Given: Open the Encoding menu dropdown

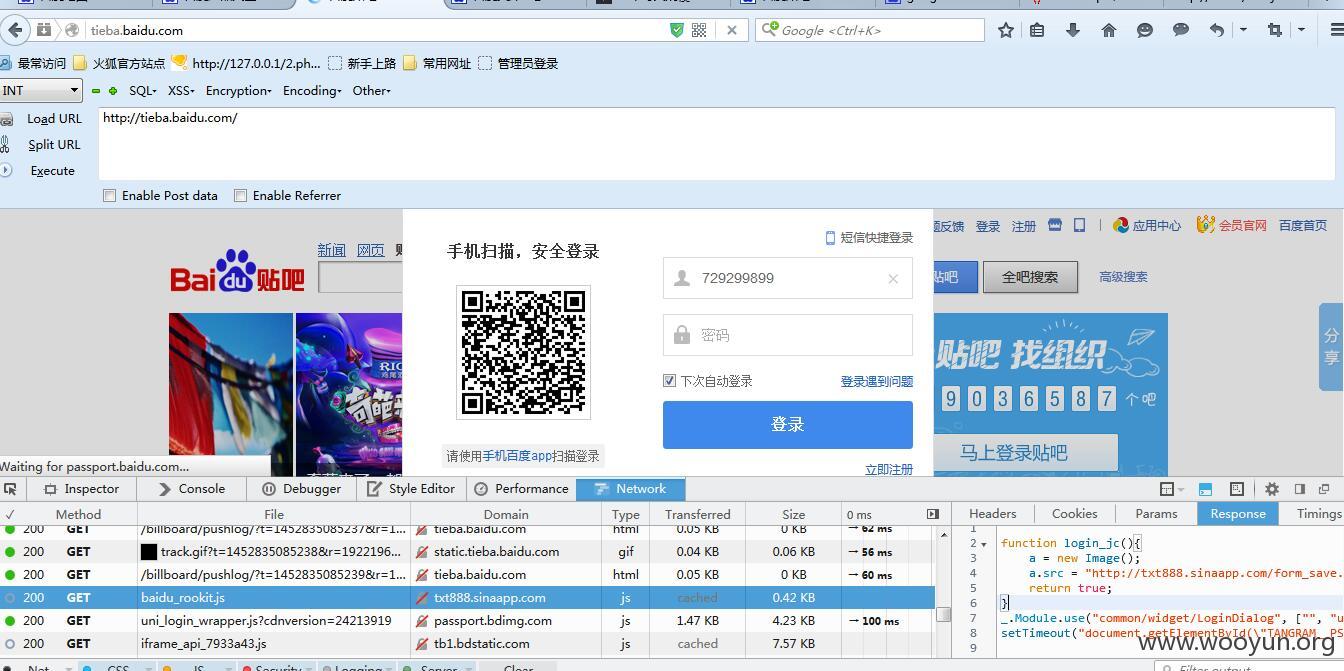Looking at the screenshot, I should pos(312,91).
